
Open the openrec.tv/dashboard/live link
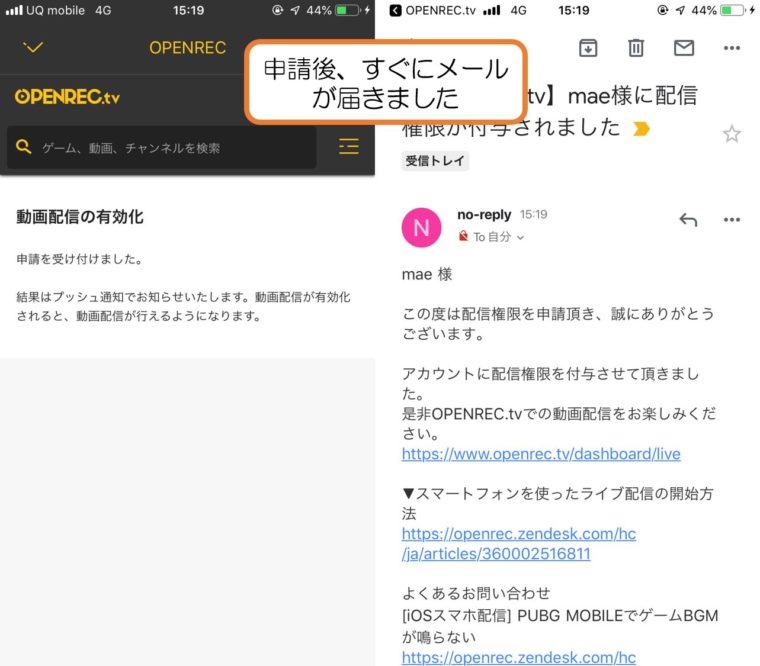541,454
